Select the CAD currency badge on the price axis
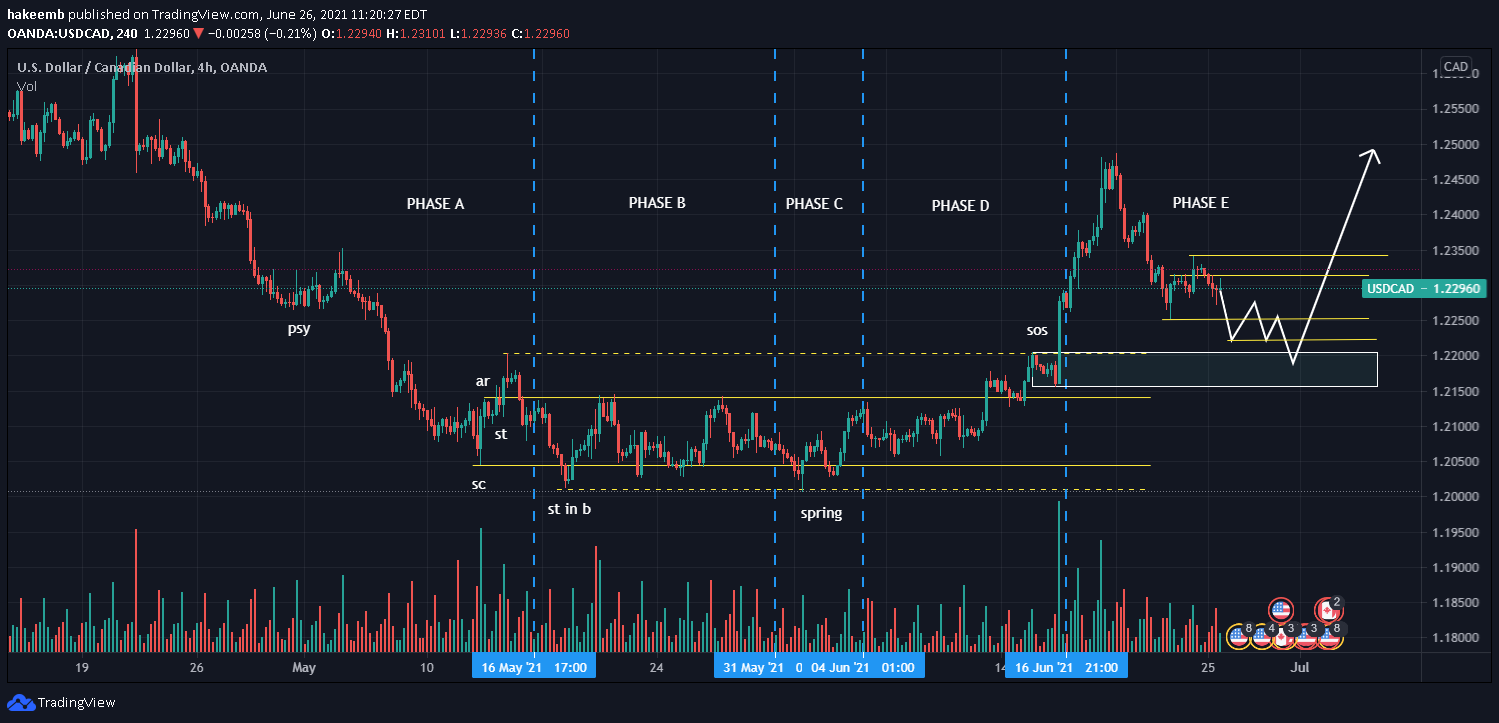 (x=1456, y=68)
